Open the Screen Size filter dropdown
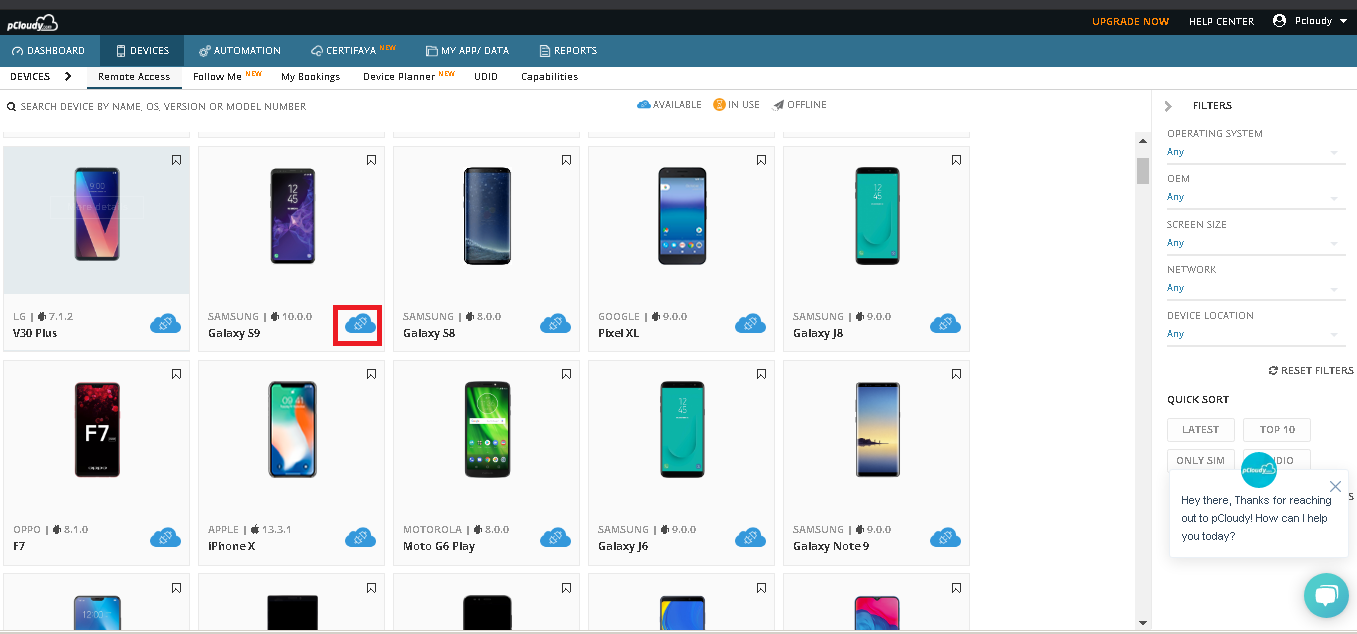Viewport: 1357px width, 634px height. point(1256,243)
